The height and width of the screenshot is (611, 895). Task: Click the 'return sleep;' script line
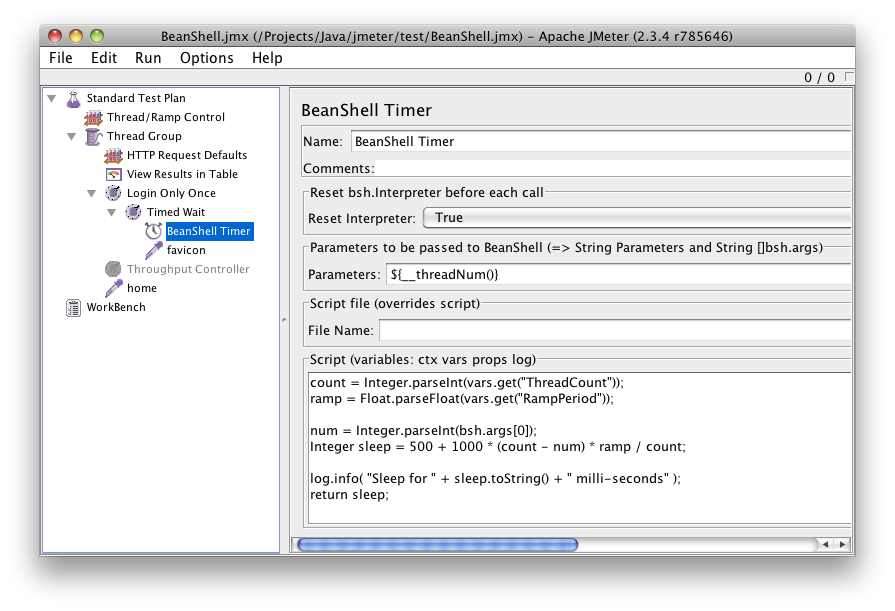[349, 495]
